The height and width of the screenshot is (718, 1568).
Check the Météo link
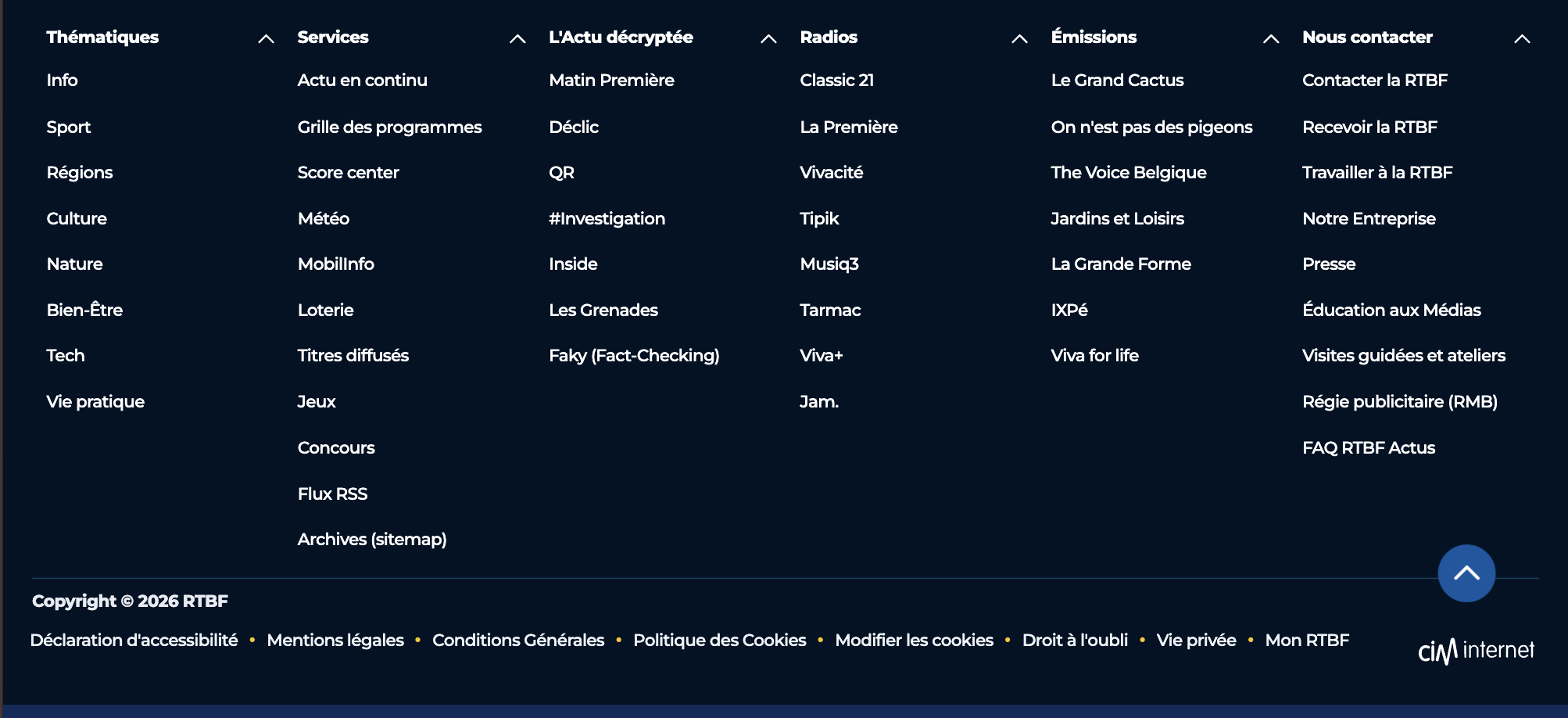pyautogui.click(x=324, y=218)
